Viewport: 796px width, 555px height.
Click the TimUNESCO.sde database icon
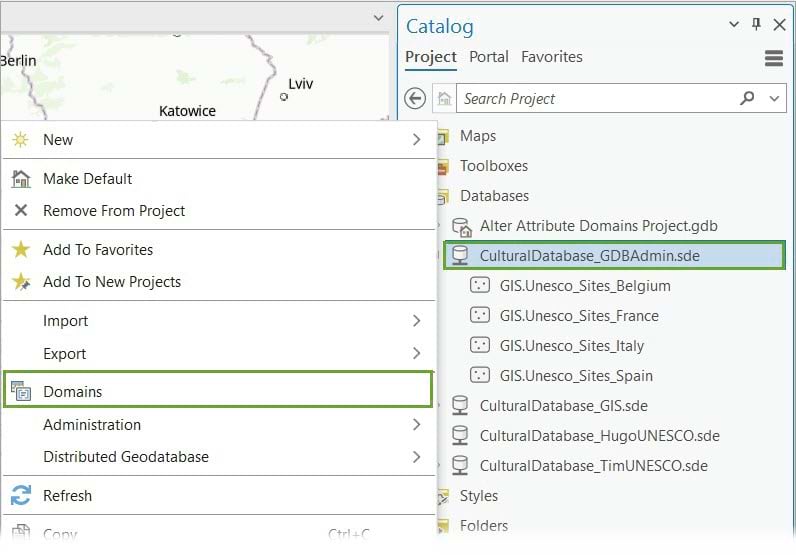pos(460,466)
